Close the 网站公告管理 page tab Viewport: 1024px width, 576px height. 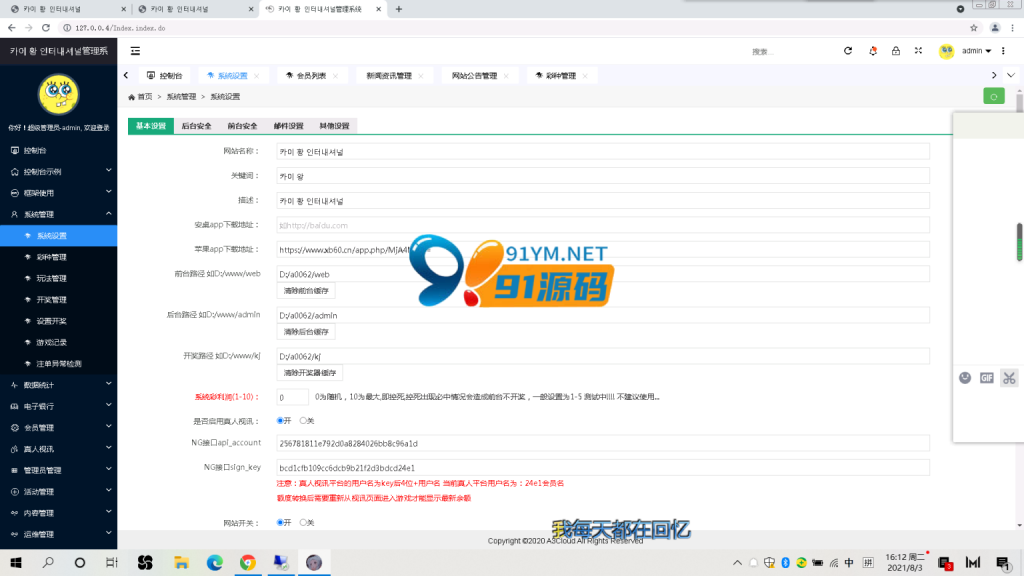coord(506,76)
